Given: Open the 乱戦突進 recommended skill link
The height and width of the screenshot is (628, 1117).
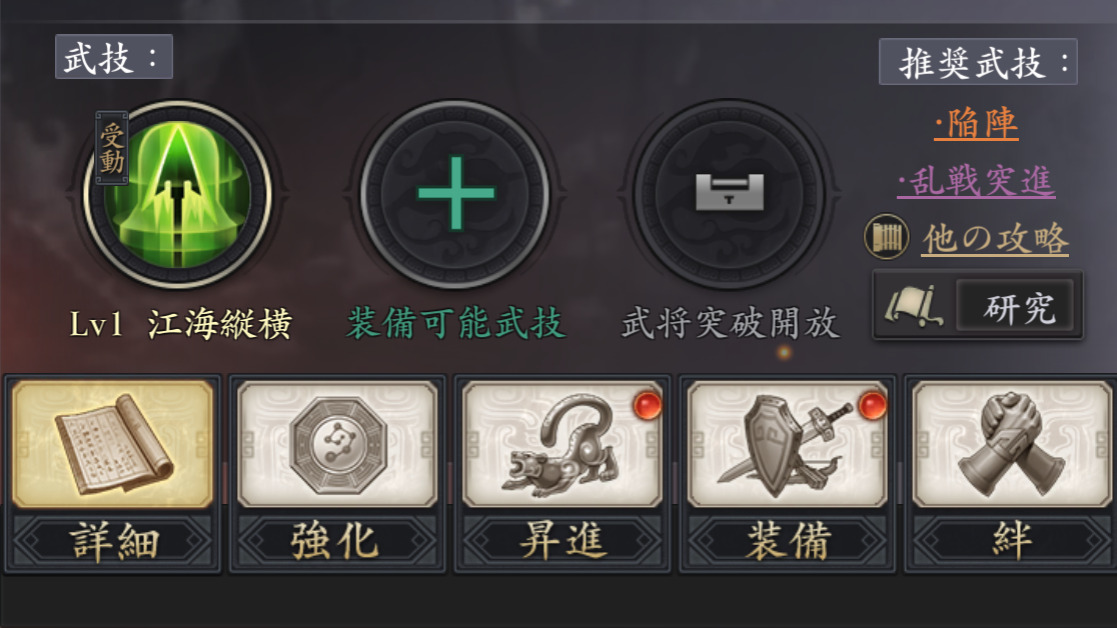Looking at the screenshot, I should pos(976,180).
